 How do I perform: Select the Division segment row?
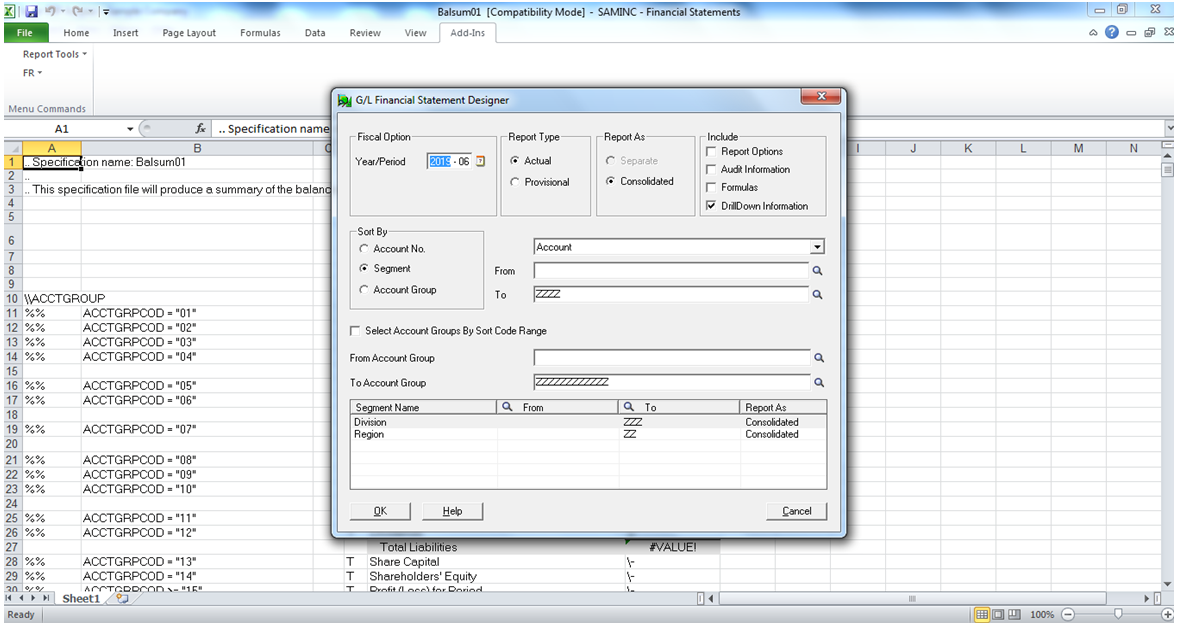pyautogui.click(x=588, y=423)
